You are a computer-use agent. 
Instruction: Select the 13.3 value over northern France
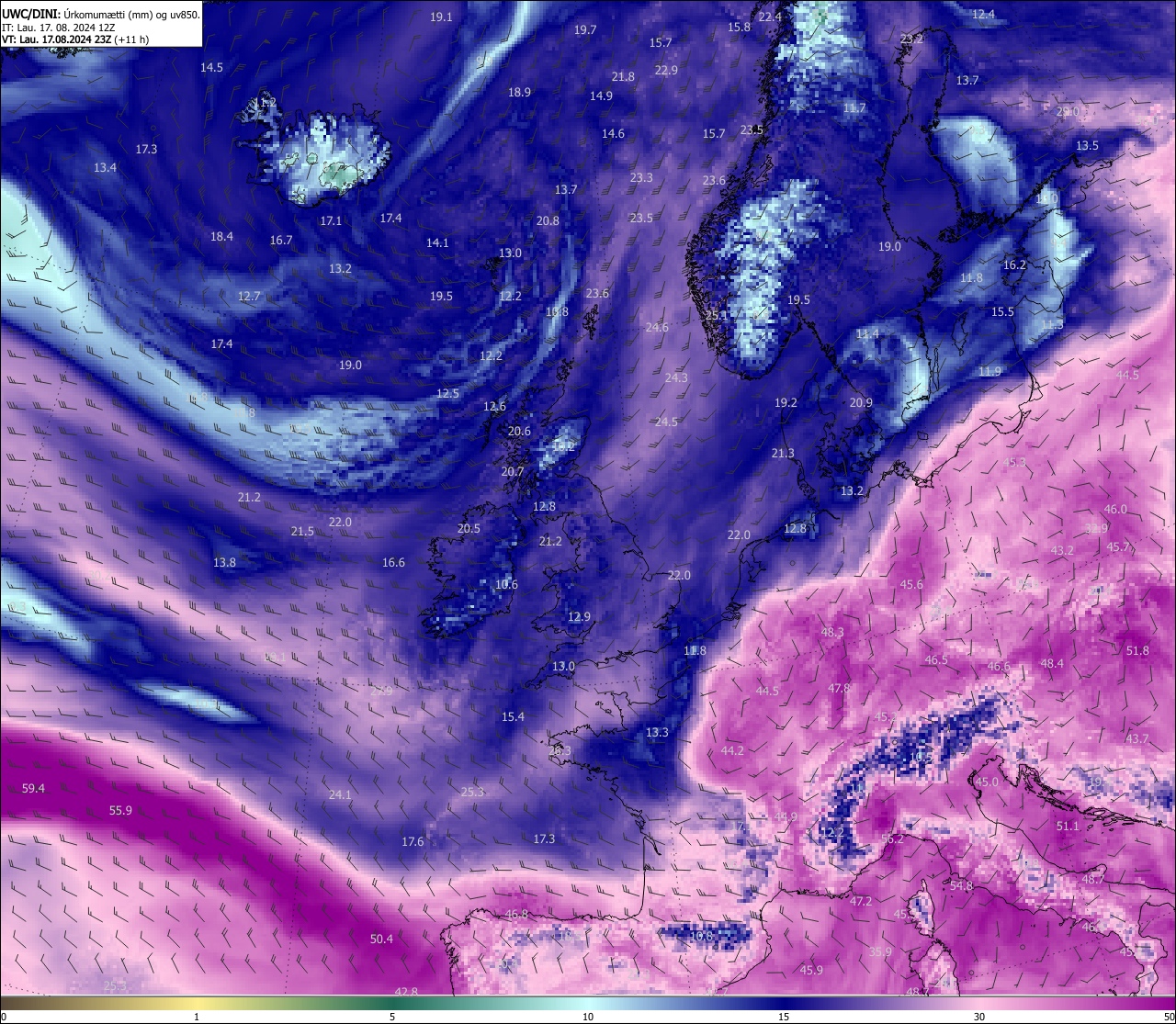point(657,733)
